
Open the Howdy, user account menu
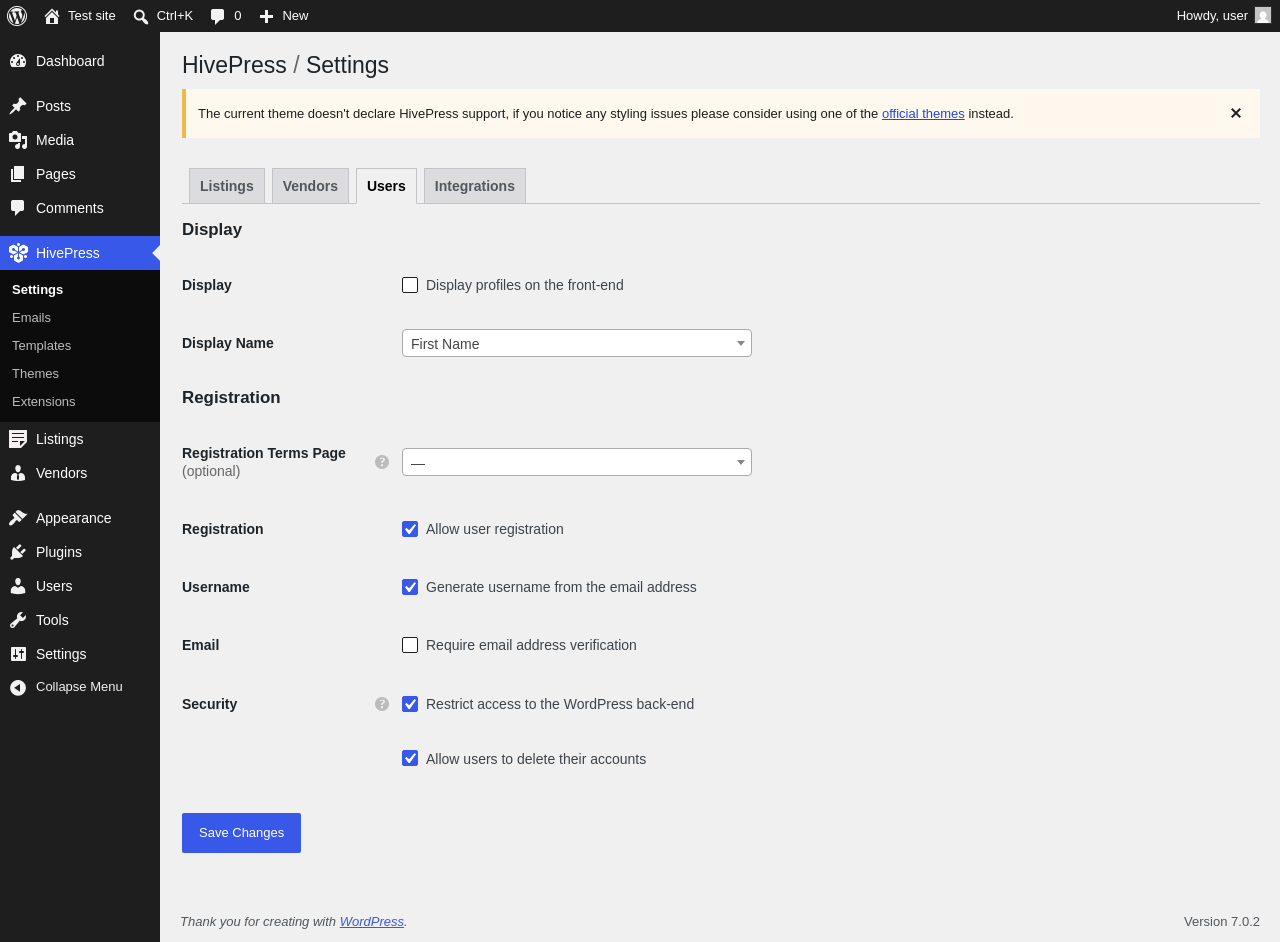[1223, 16]
